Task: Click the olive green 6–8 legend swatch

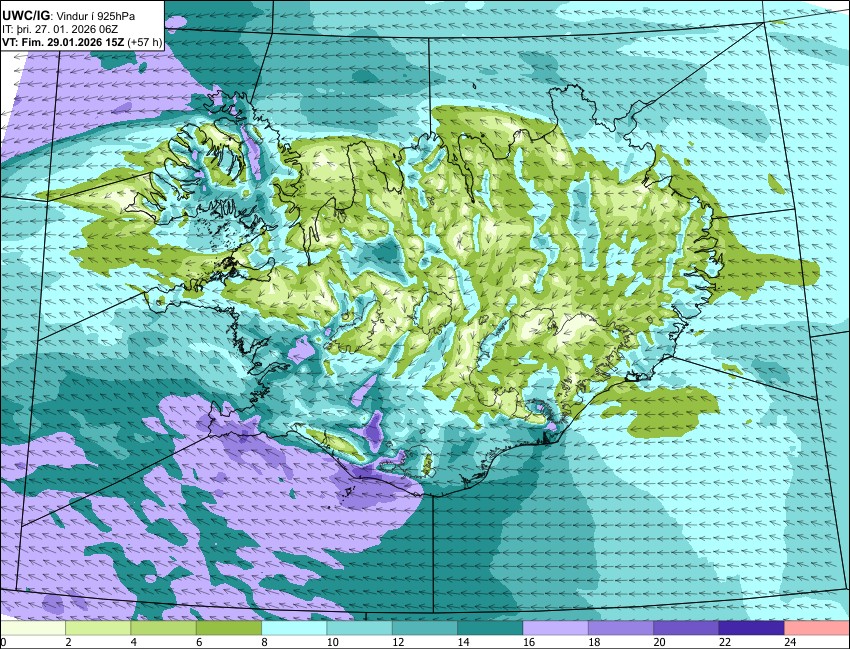Action: click(x=229, y=628)
